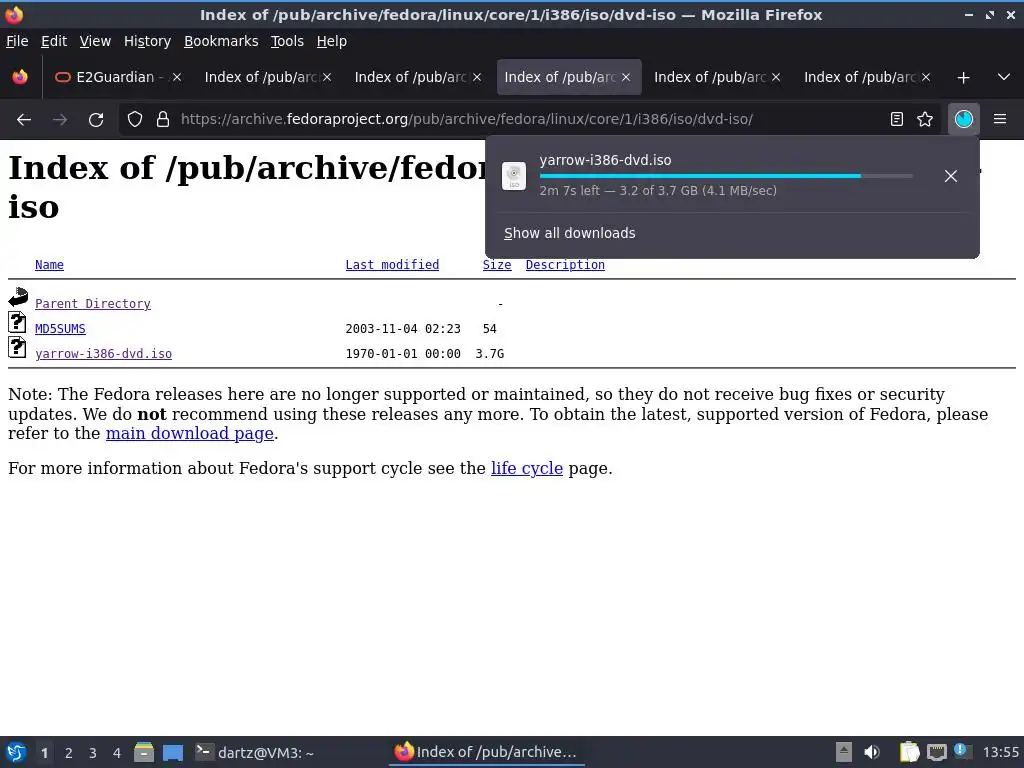Screen dimensions: 1024x768
Task: Close the E2Guardian tab
Action: (x=176, y=77)
